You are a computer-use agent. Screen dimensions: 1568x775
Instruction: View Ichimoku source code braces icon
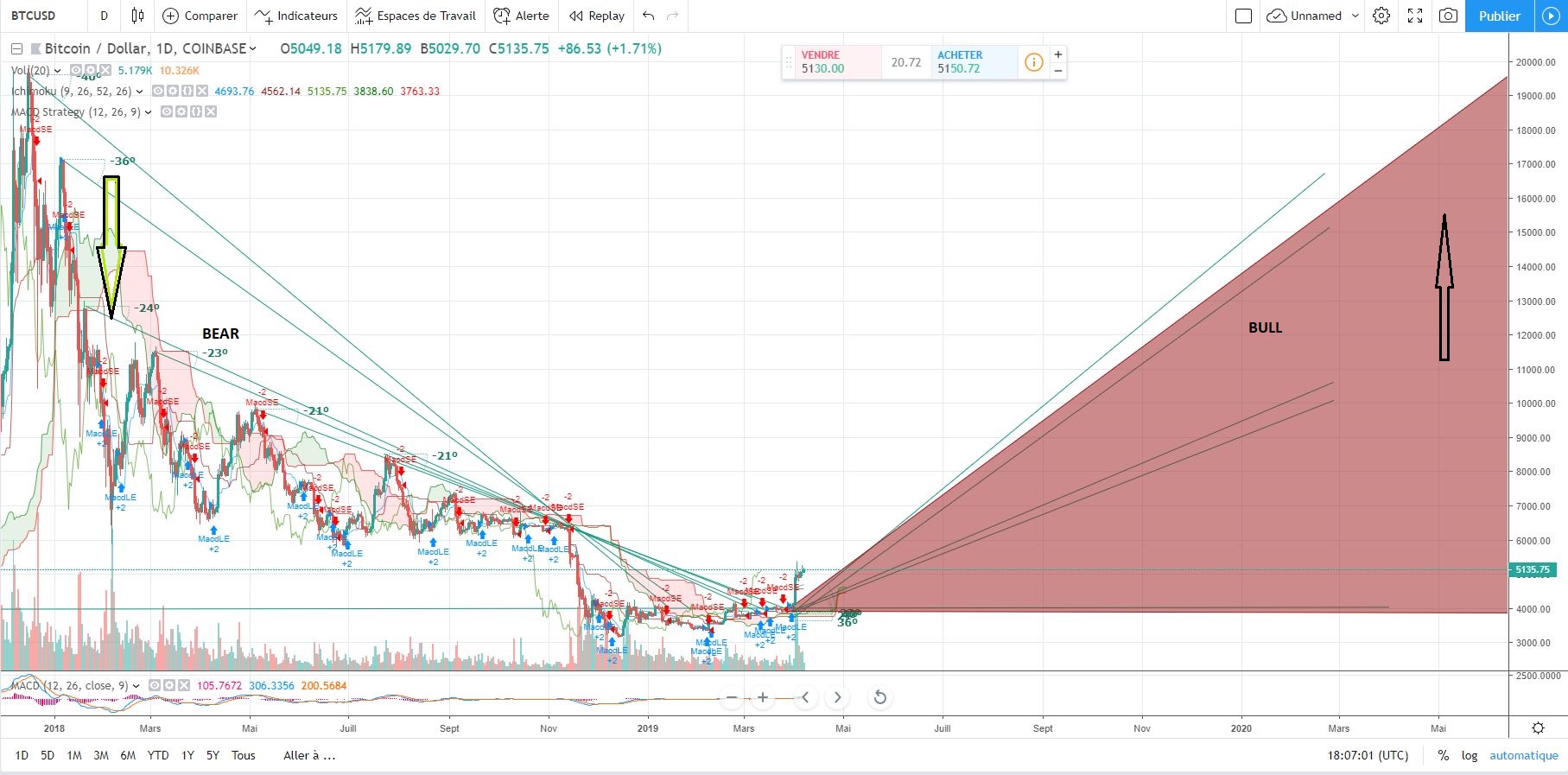[187, 91]
